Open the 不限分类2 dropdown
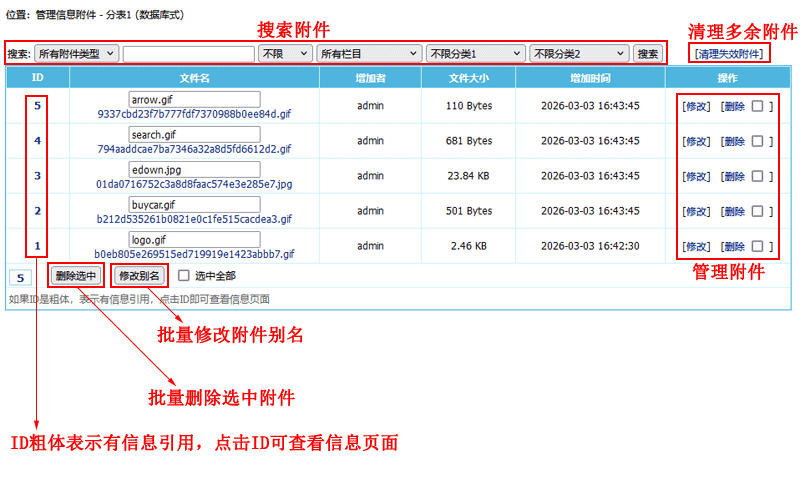 pyautogui.click(x=578, y=53)
